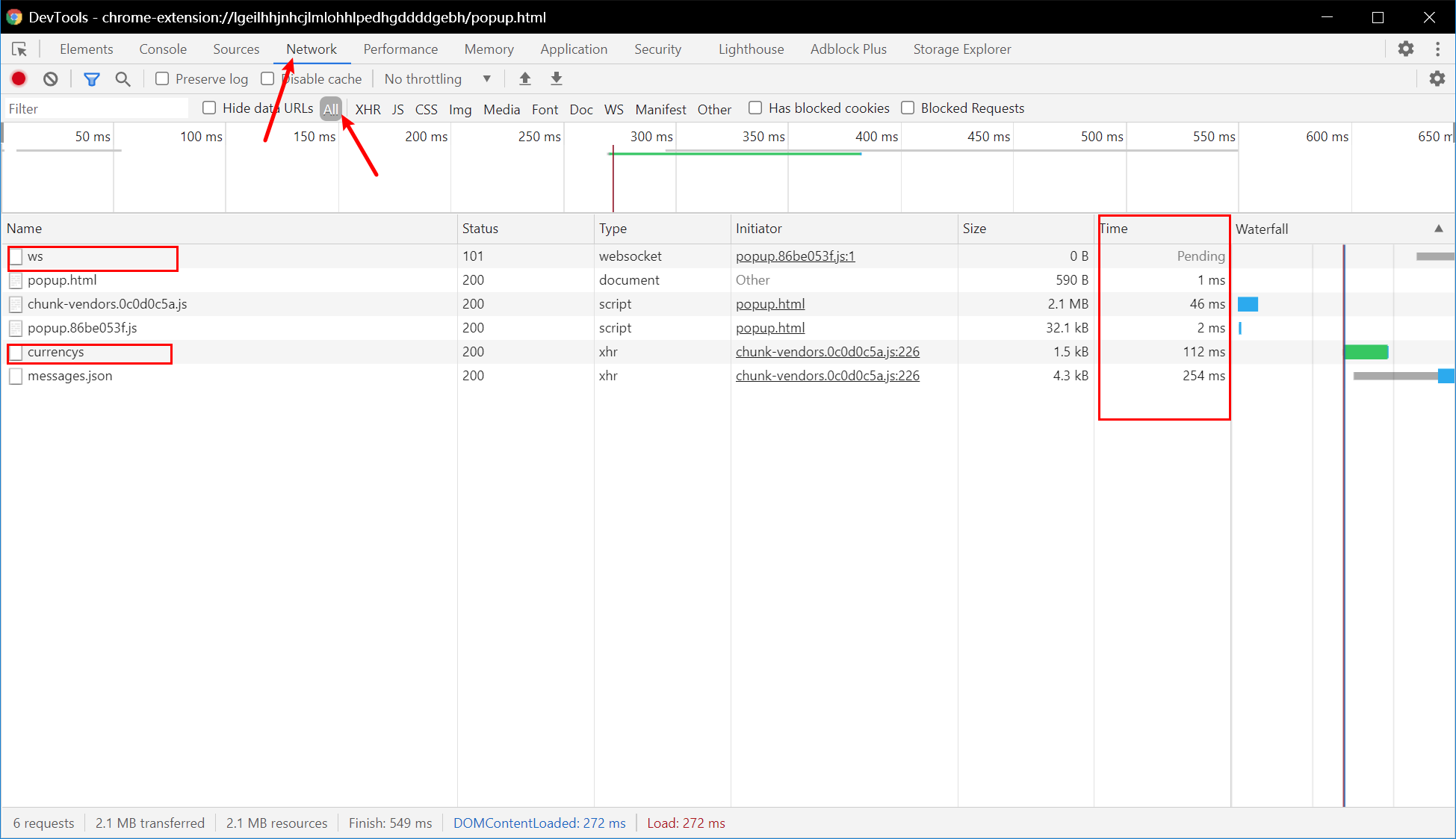Open the No throttling dropdown

tap(438, 78)
